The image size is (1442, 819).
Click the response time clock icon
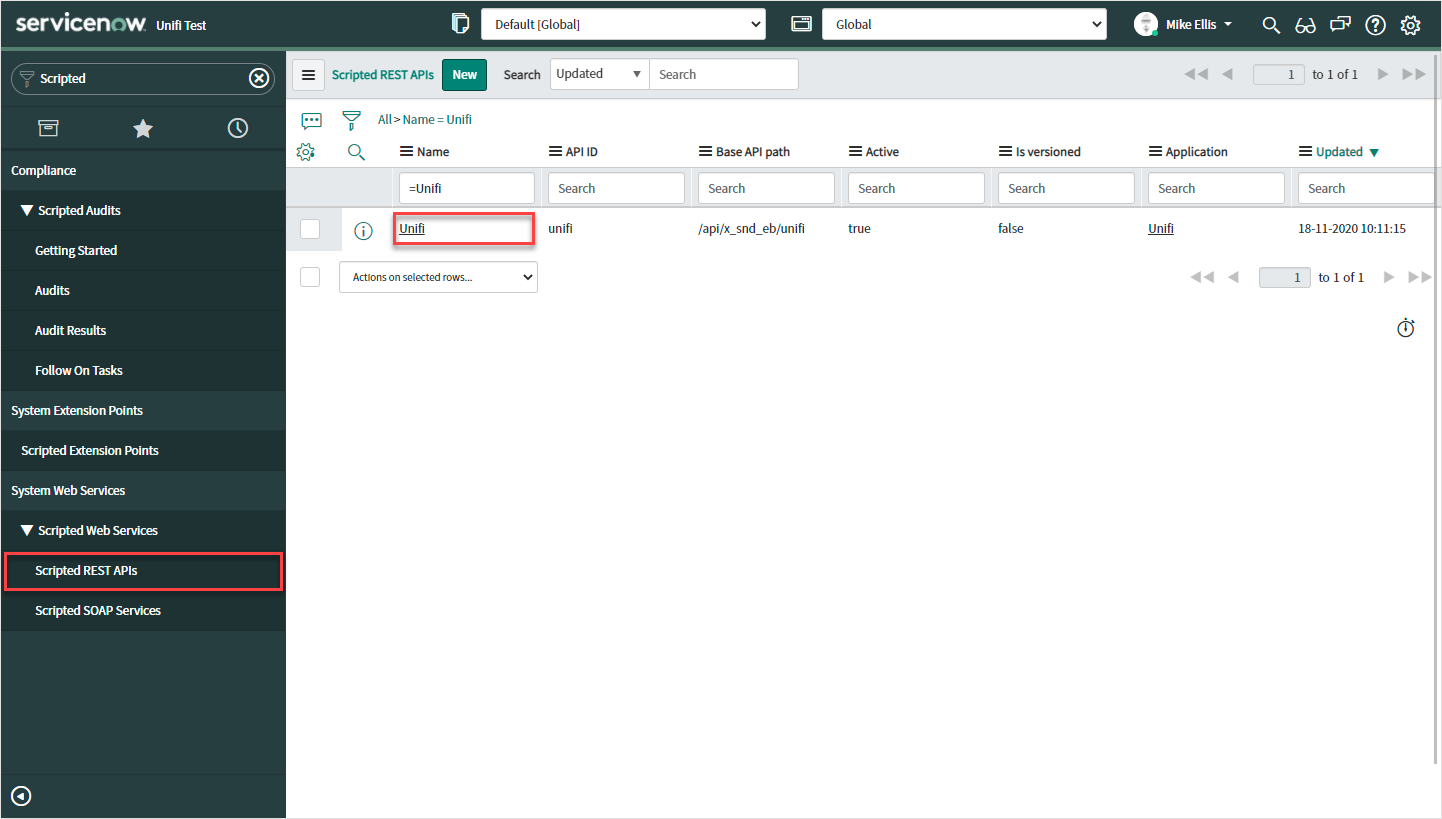pyautogui.click(x=1406, y=327)
